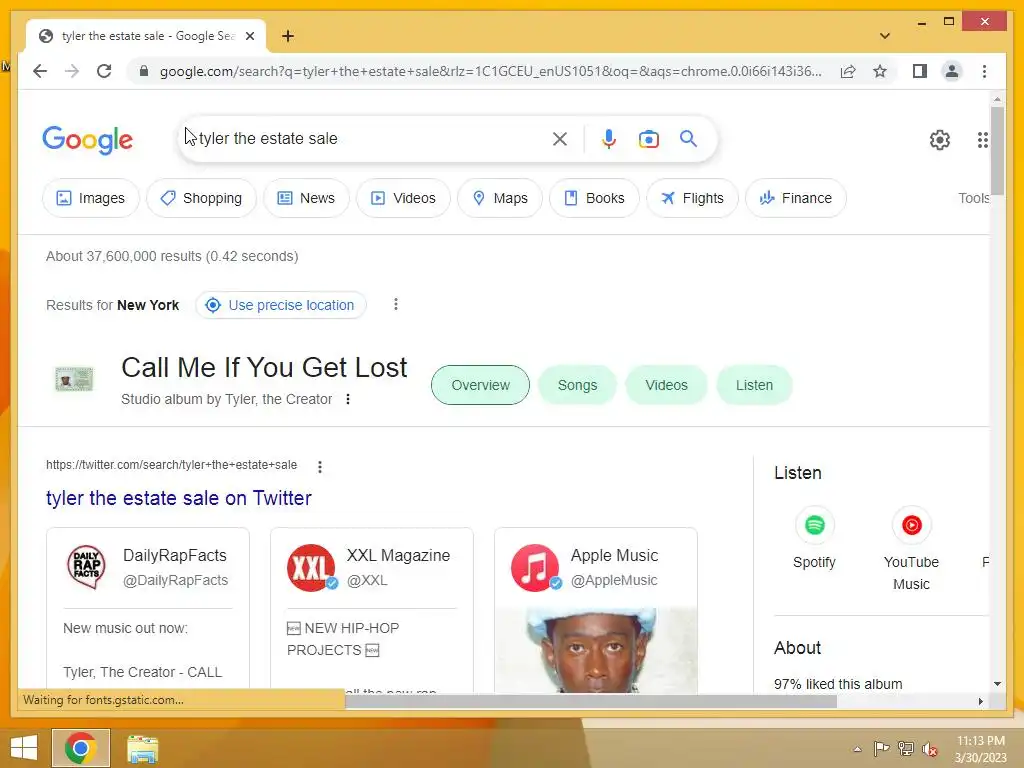Viewport: 1024px width, 768px height.
Task: Click '97% liked this album' text
Action: pyautogui.click(x=838, y=684)
